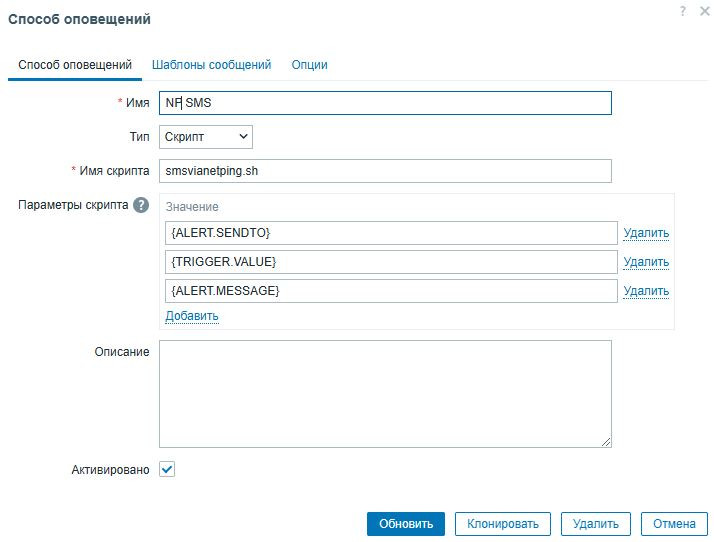Viewport: 714px width, 542px height.
Task: Toggle the Активировано checkbox
Action: [x=167, y=469]
